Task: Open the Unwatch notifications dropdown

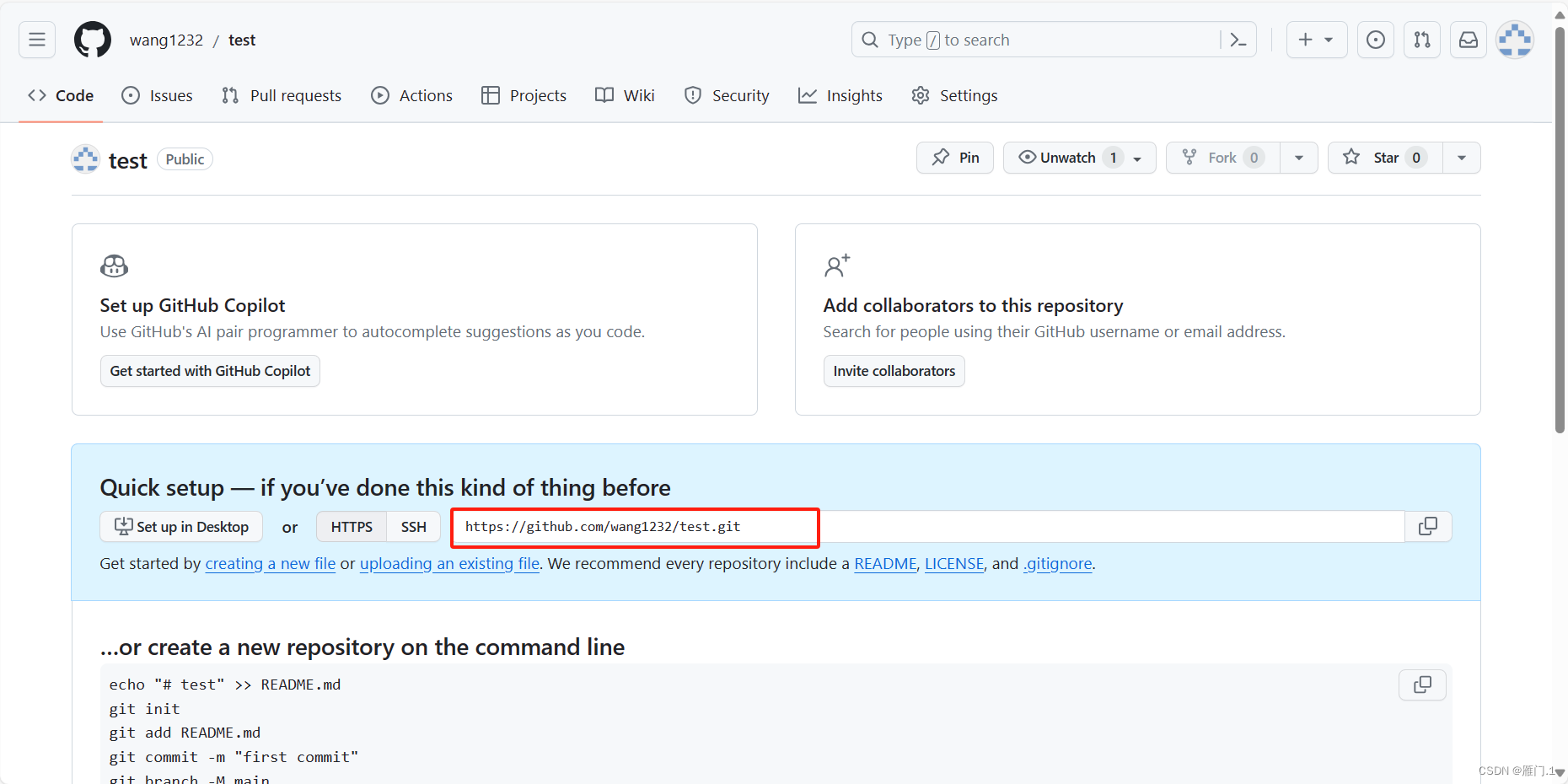Action: 1079,158
